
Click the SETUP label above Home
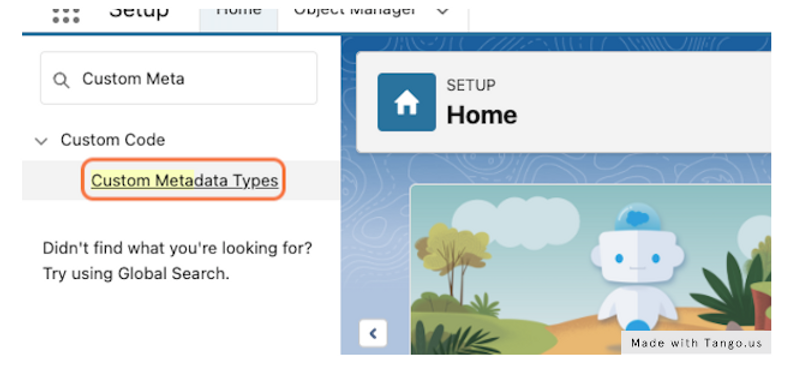[471, 85]
